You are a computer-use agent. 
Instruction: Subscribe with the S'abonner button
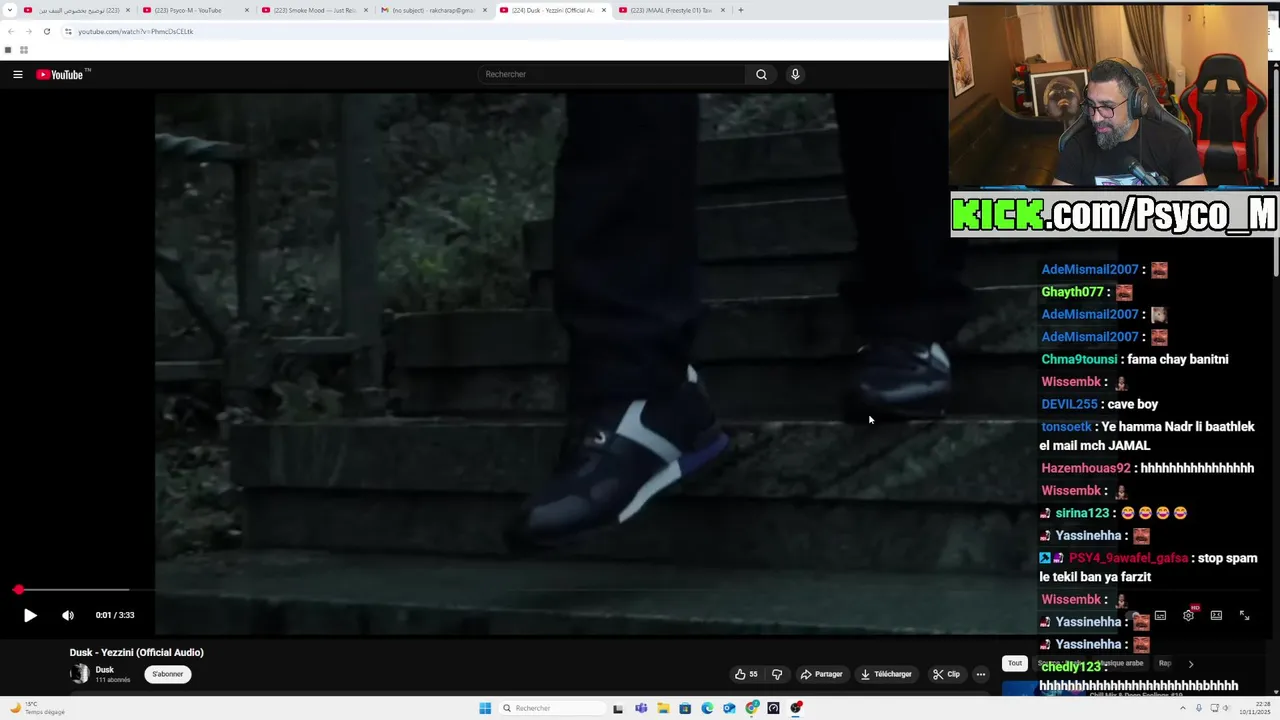[168, 674]
